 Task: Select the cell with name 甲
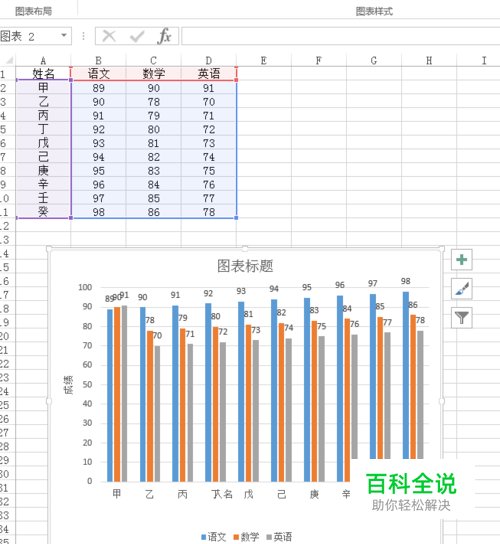[x=43, y=88]
